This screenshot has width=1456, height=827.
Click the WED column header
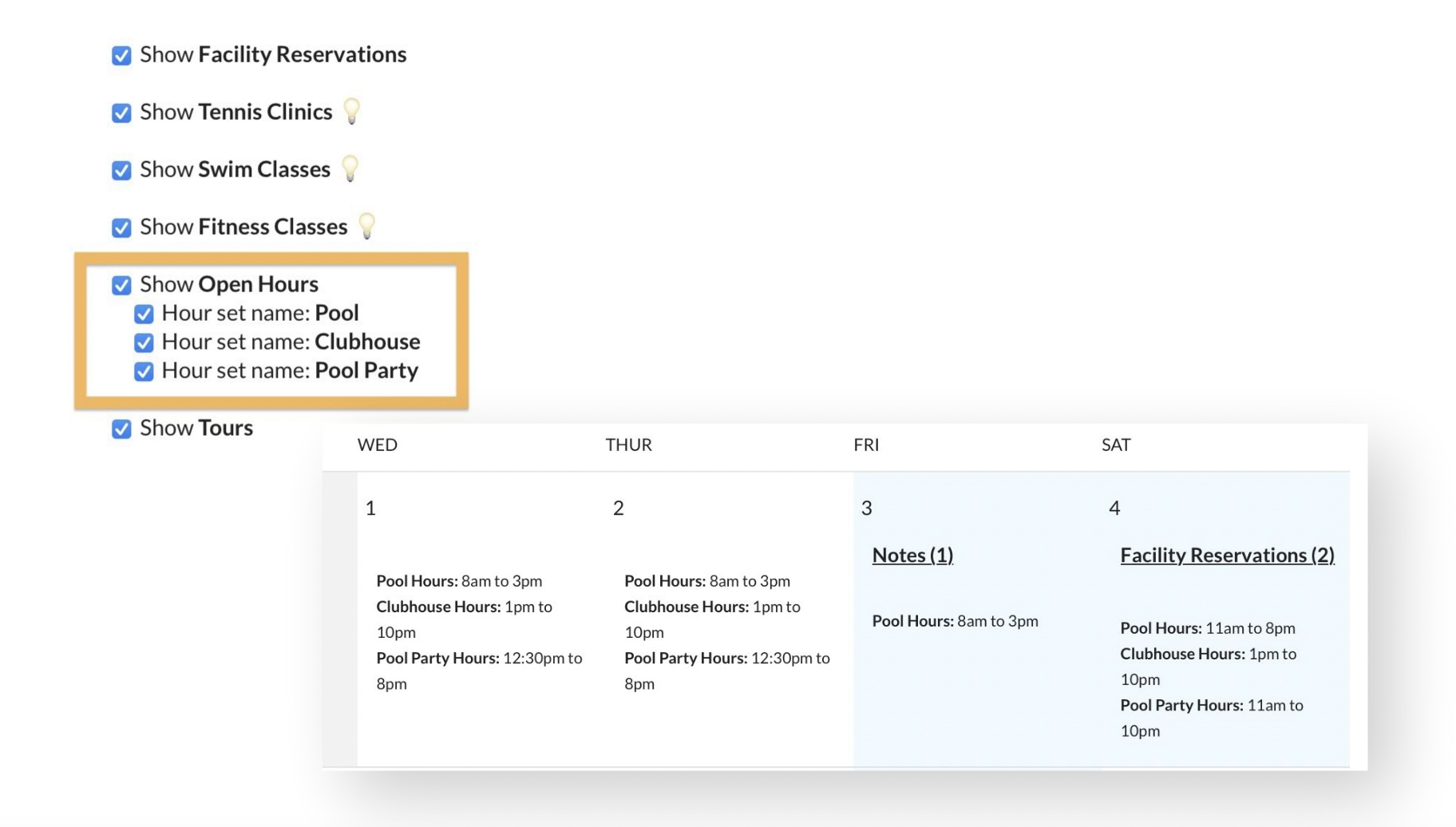pos(377,445)
